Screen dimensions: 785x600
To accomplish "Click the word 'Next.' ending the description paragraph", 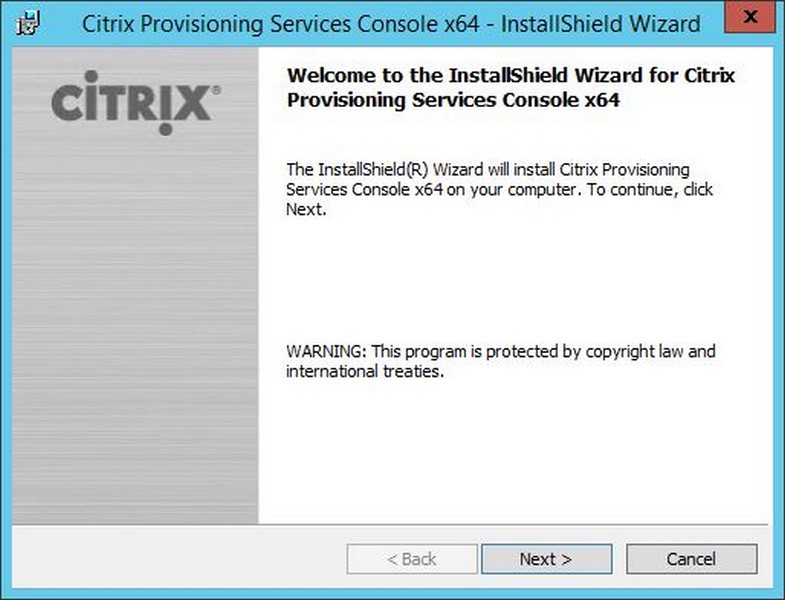I will coord(306,209).
